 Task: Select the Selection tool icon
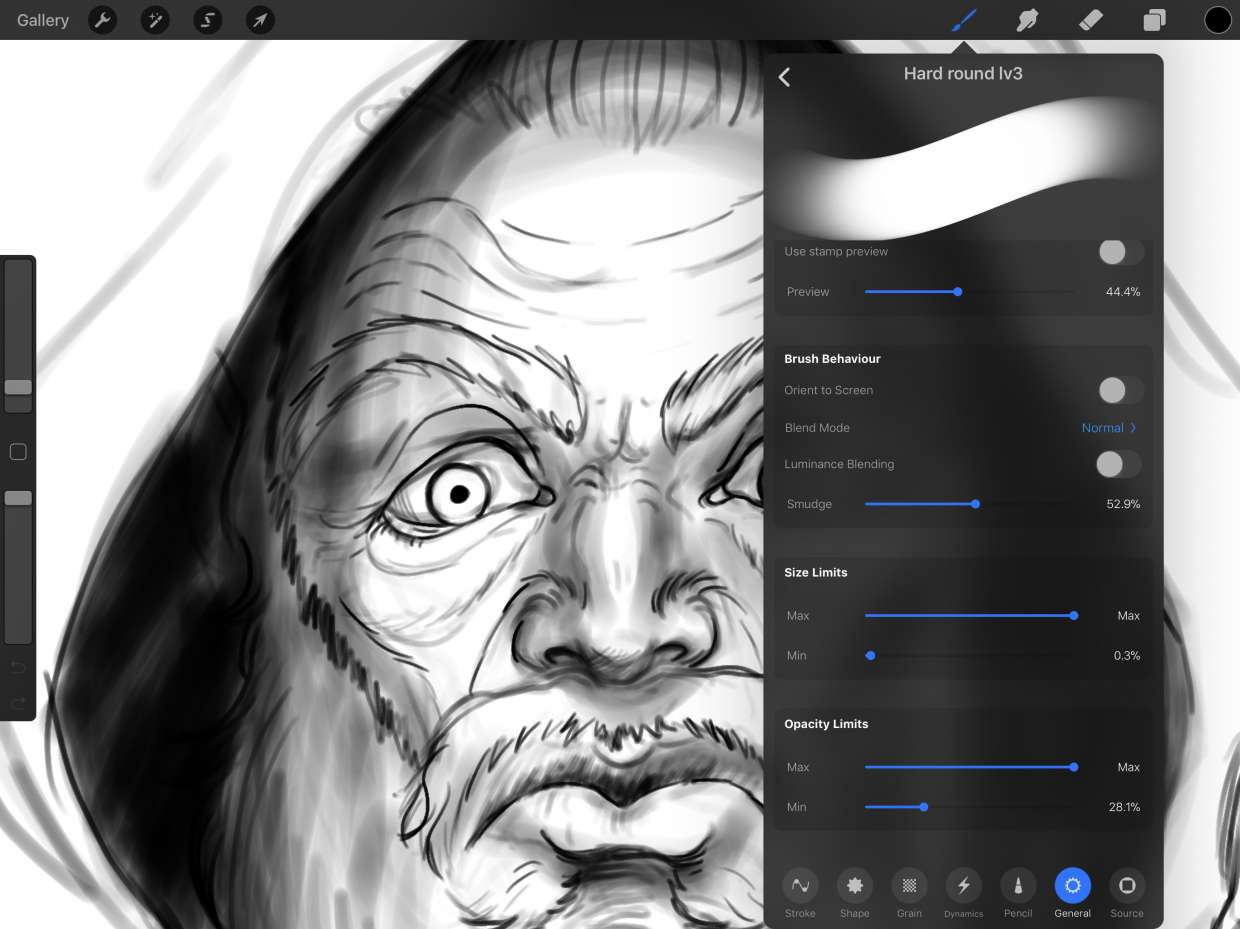[208, 20]
